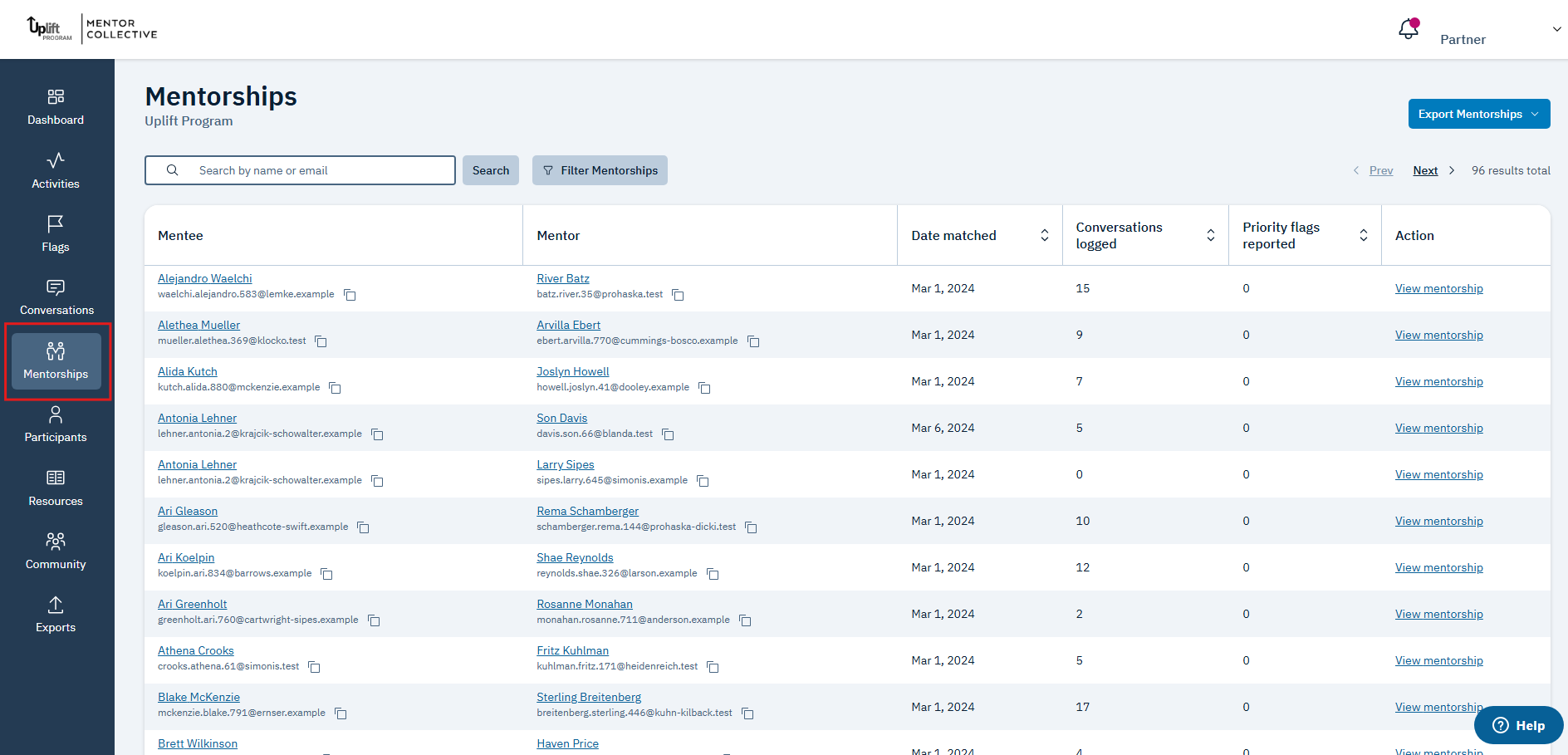Open the Dashboard sidebar item

click(56, 108)
